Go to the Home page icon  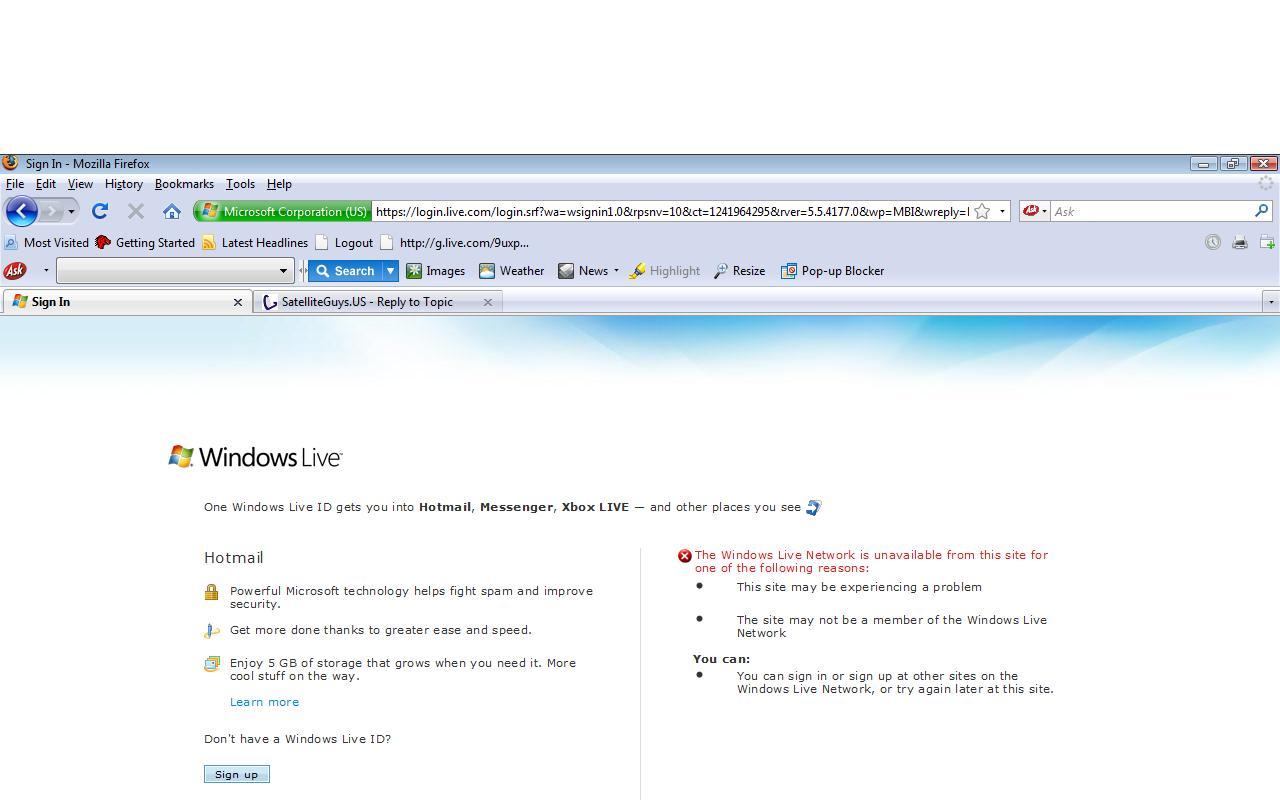coord(172,211)
